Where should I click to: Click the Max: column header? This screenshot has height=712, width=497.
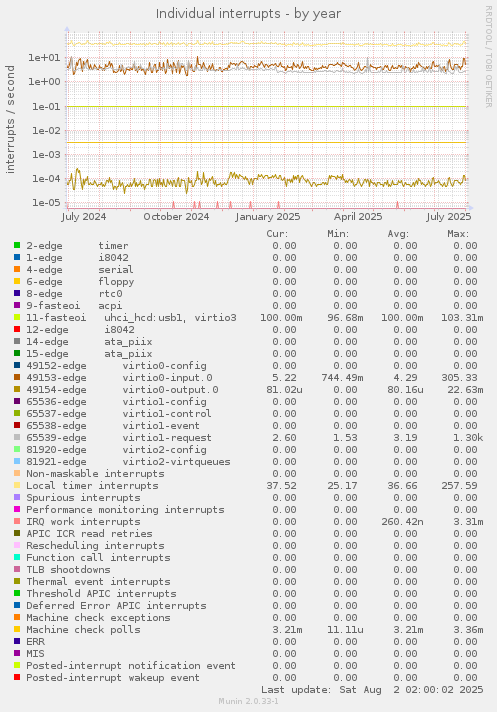(x=458, y=234)
